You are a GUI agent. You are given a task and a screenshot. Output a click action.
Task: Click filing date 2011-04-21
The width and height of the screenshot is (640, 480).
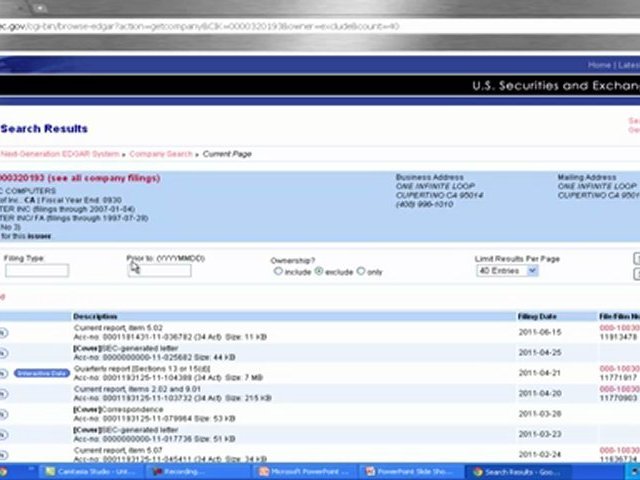coord(540,373)
